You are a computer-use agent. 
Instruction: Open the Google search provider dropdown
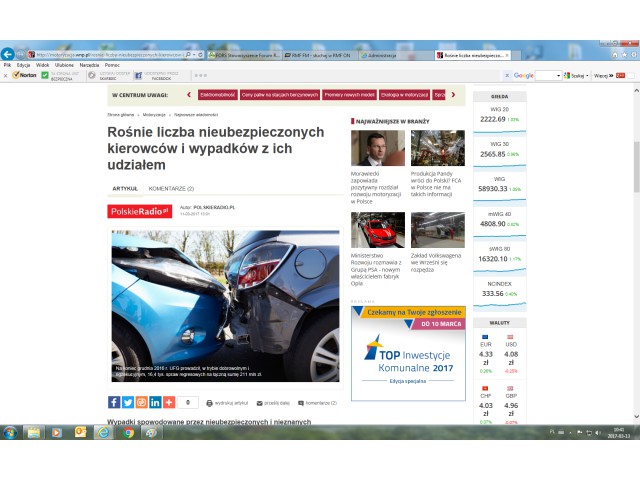click(x=557, y=75)
